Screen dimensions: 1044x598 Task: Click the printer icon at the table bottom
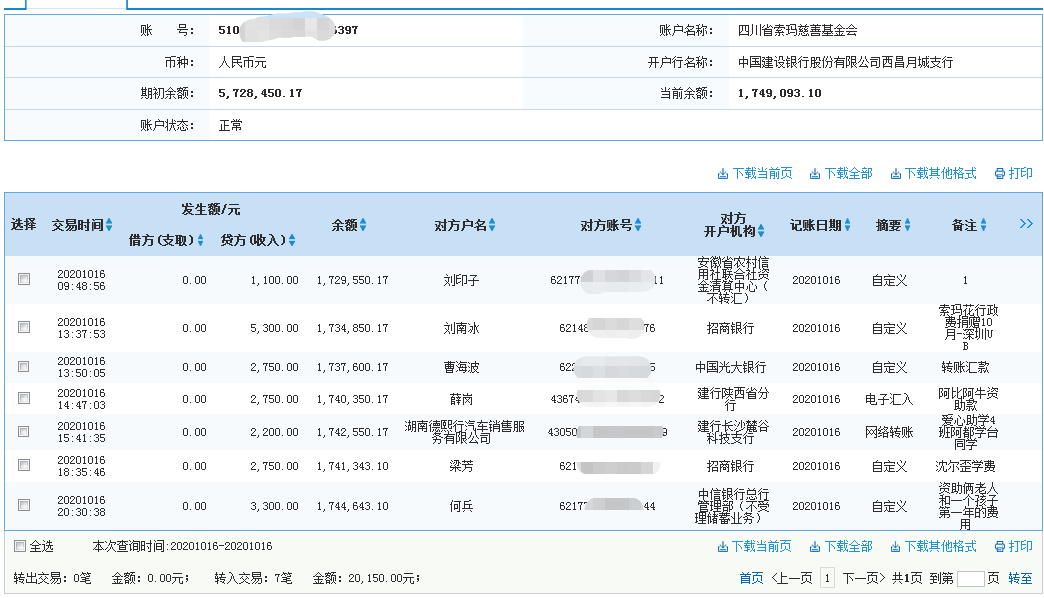(x=1000, y=546)
